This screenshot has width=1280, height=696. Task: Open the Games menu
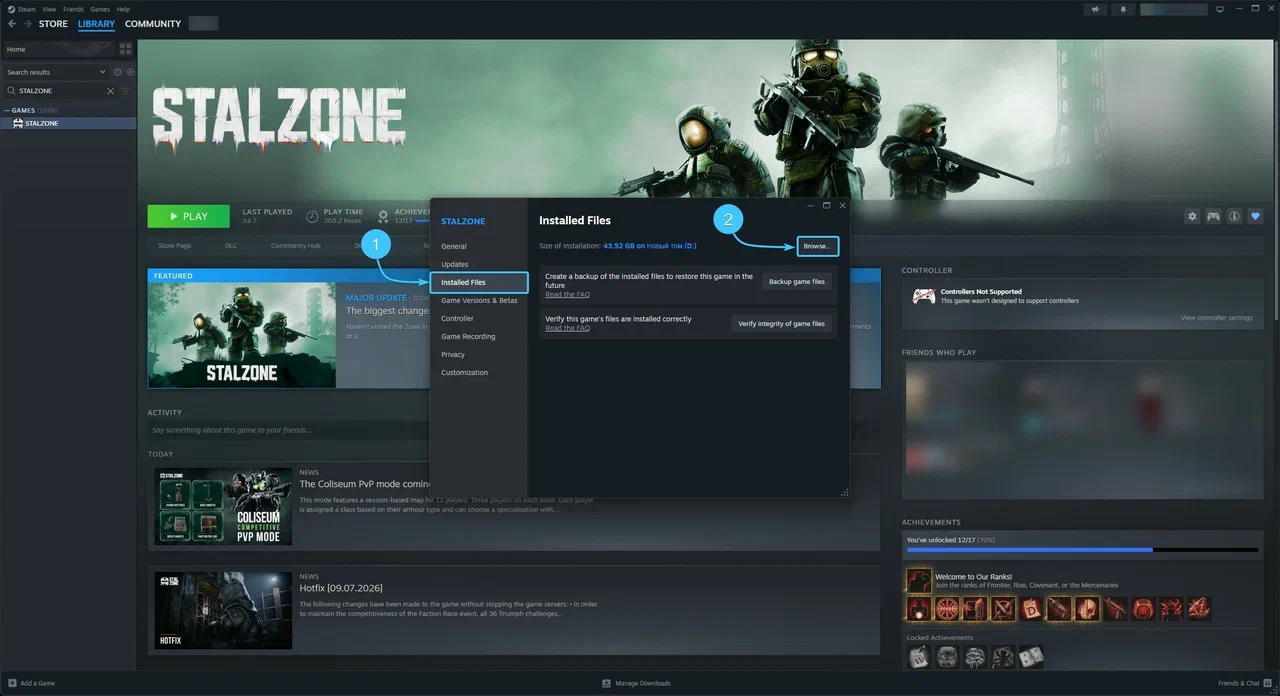100,9
